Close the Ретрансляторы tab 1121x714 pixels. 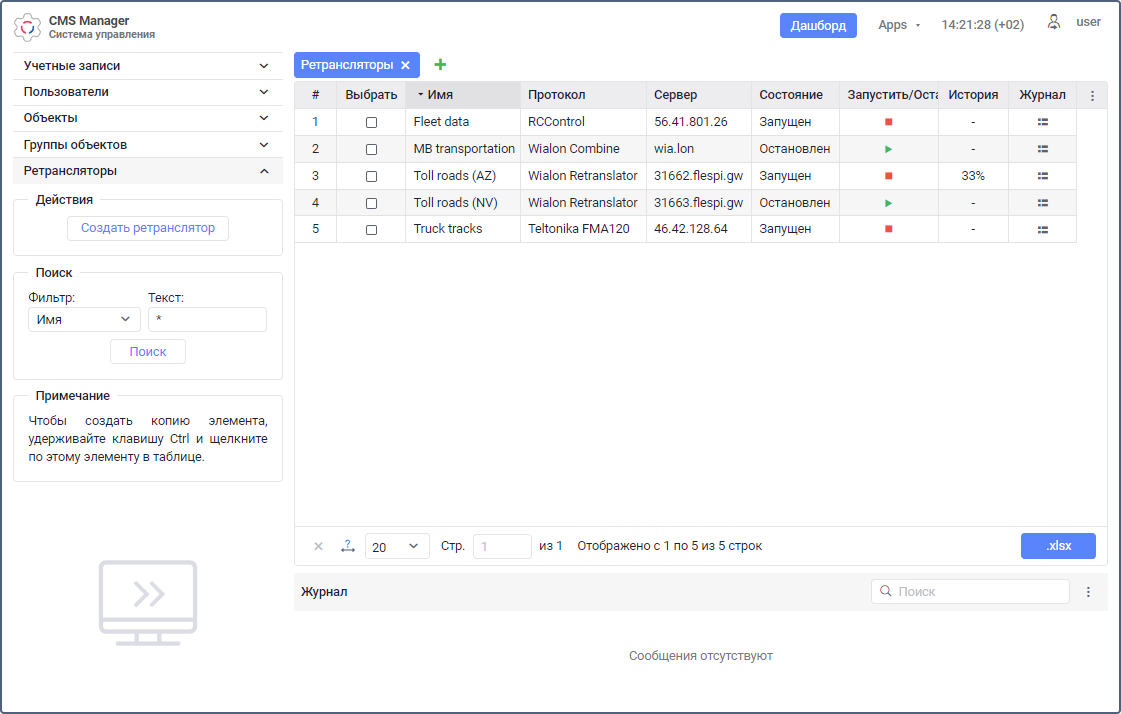(x=405, y=65)
